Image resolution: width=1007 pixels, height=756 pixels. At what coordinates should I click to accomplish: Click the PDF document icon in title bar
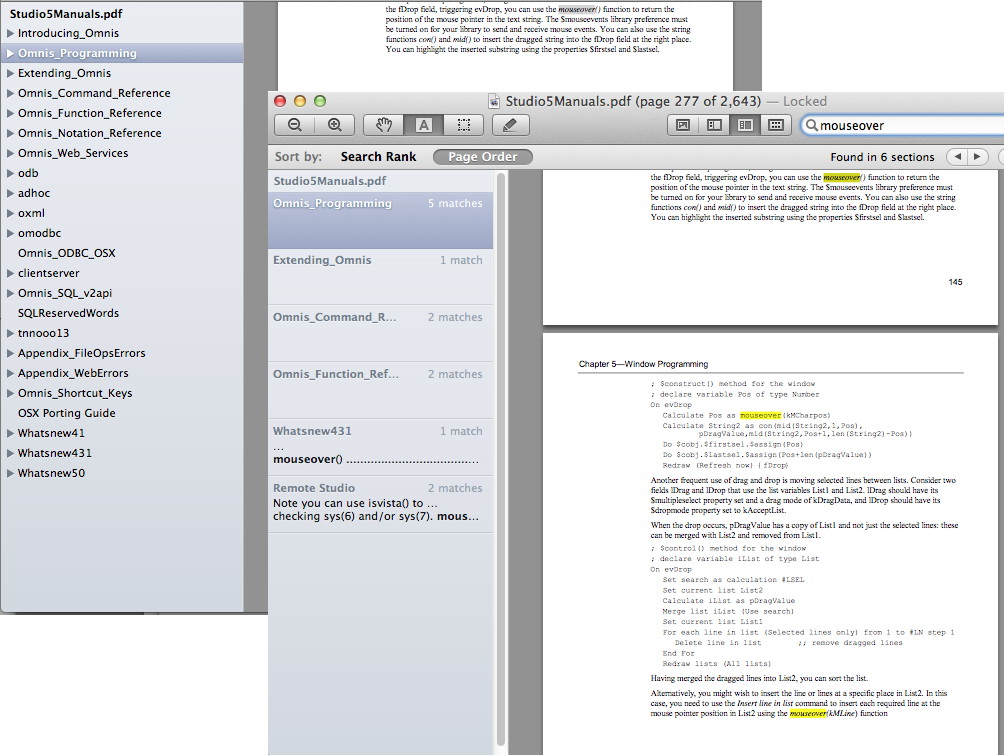494,101
